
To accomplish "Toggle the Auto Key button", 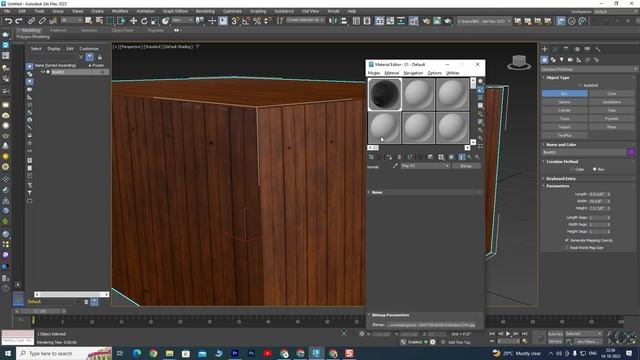I will 555,334.
